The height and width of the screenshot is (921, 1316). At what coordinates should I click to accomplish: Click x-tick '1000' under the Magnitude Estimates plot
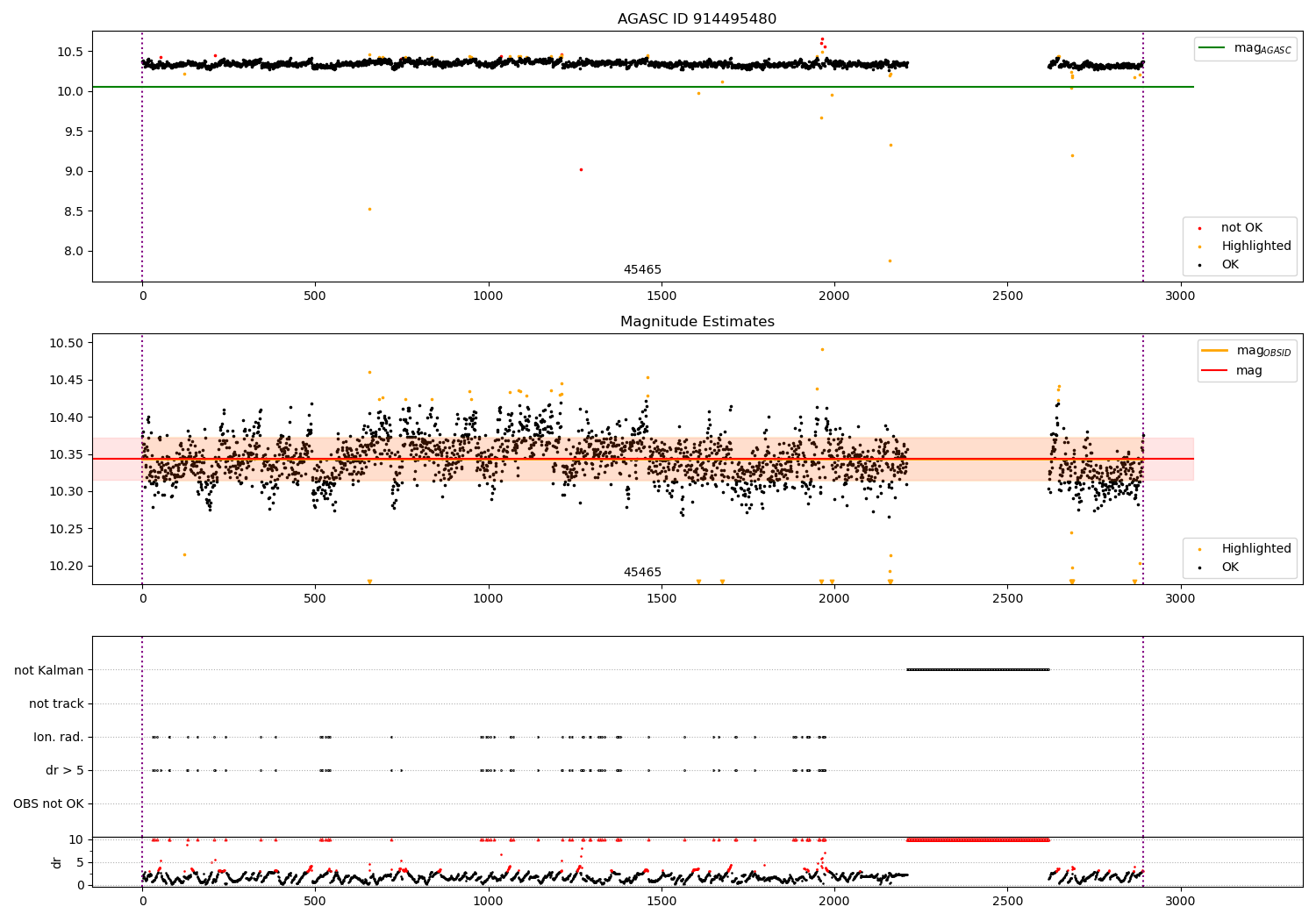(x=488, y=599)
